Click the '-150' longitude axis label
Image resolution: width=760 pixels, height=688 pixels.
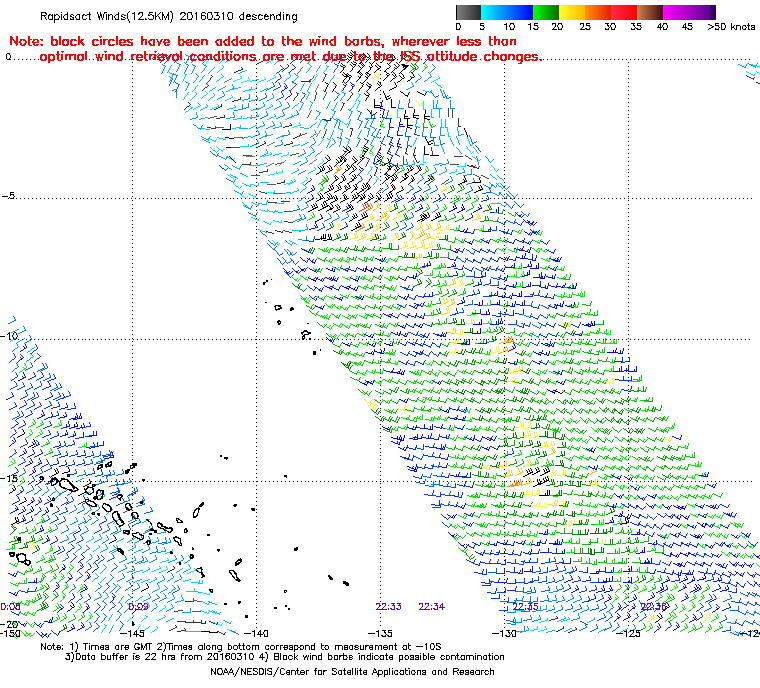click(11, 633)
